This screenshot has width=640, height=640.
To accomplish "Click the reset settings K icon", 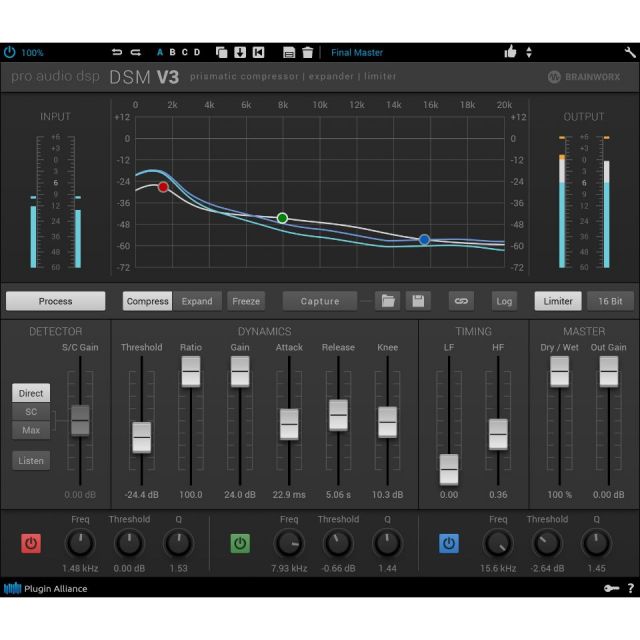I will point(258,52).
